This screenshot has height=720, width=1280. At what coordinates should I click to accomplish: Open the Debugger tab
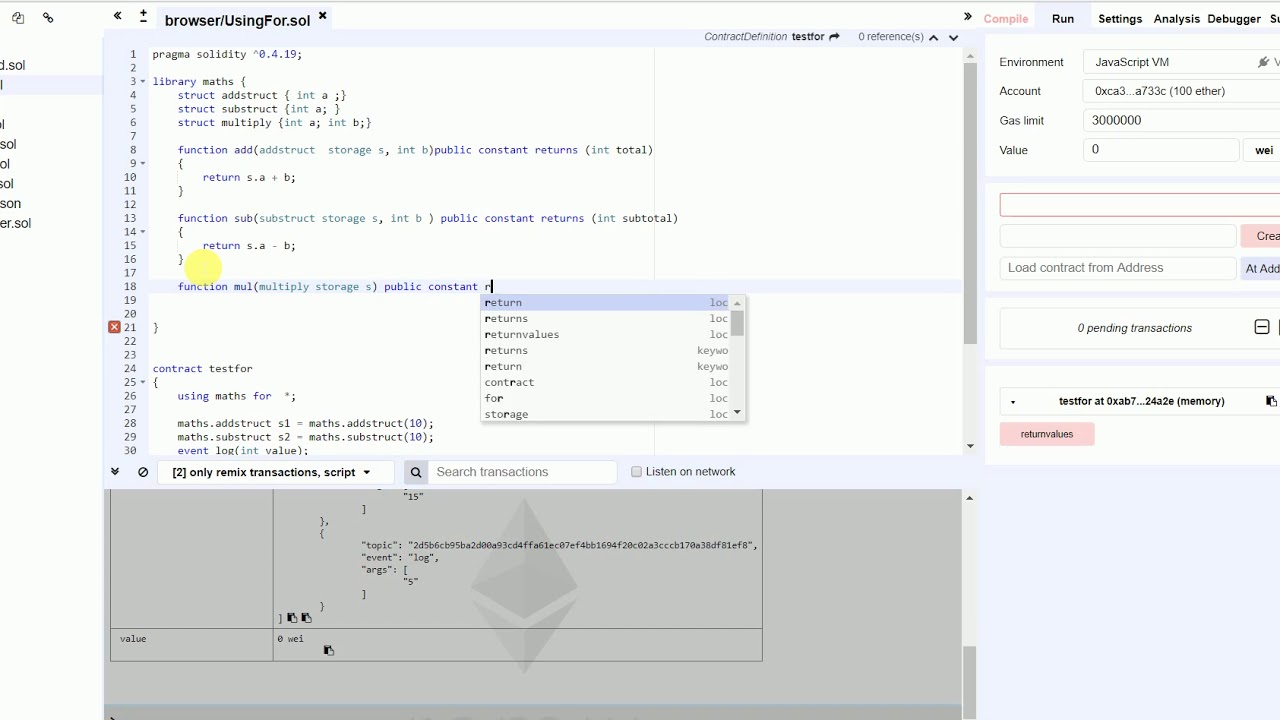[1234, 19]
